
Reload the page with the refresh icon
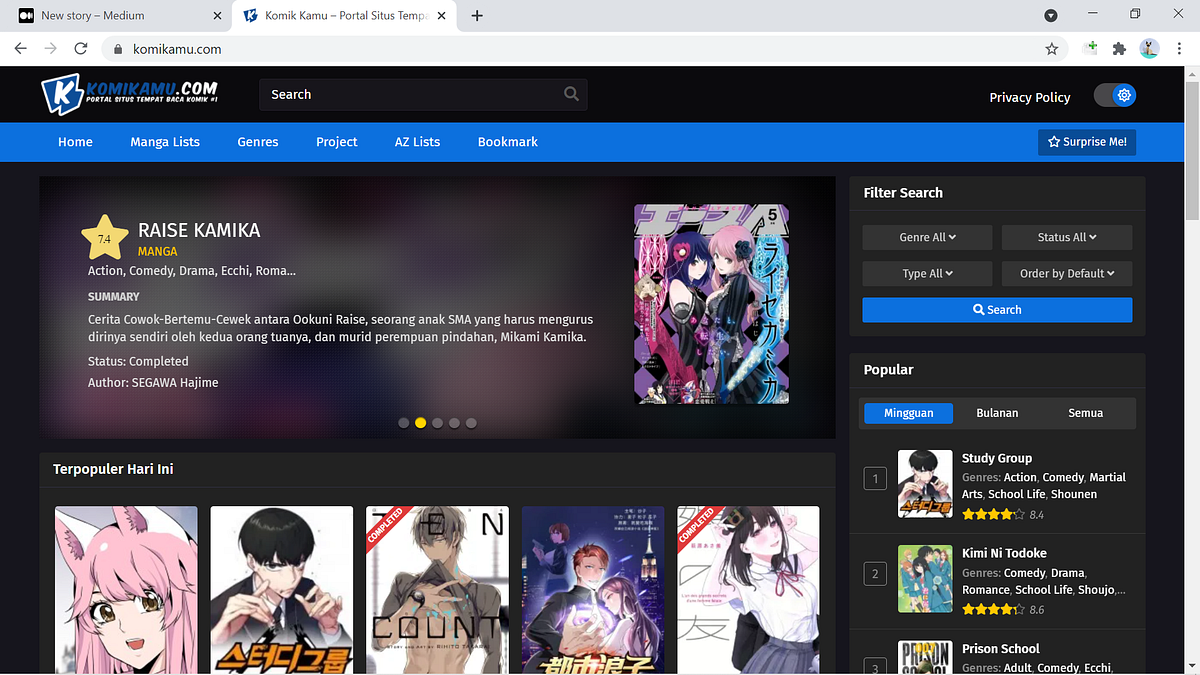coord(80,48)
